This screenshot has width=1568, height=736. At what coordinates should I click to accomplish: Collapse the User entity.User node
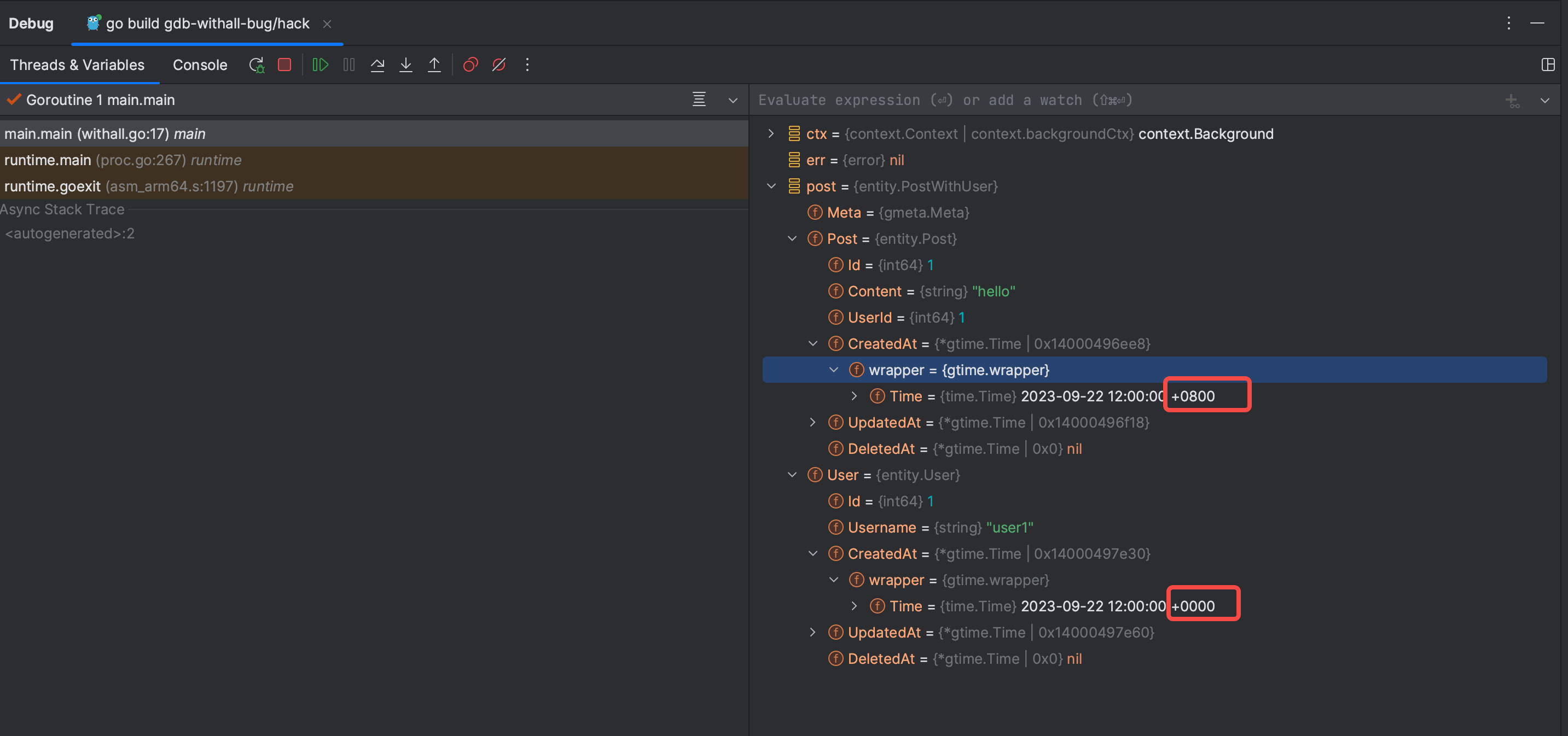pyautogui.click(x=792, y=475)
